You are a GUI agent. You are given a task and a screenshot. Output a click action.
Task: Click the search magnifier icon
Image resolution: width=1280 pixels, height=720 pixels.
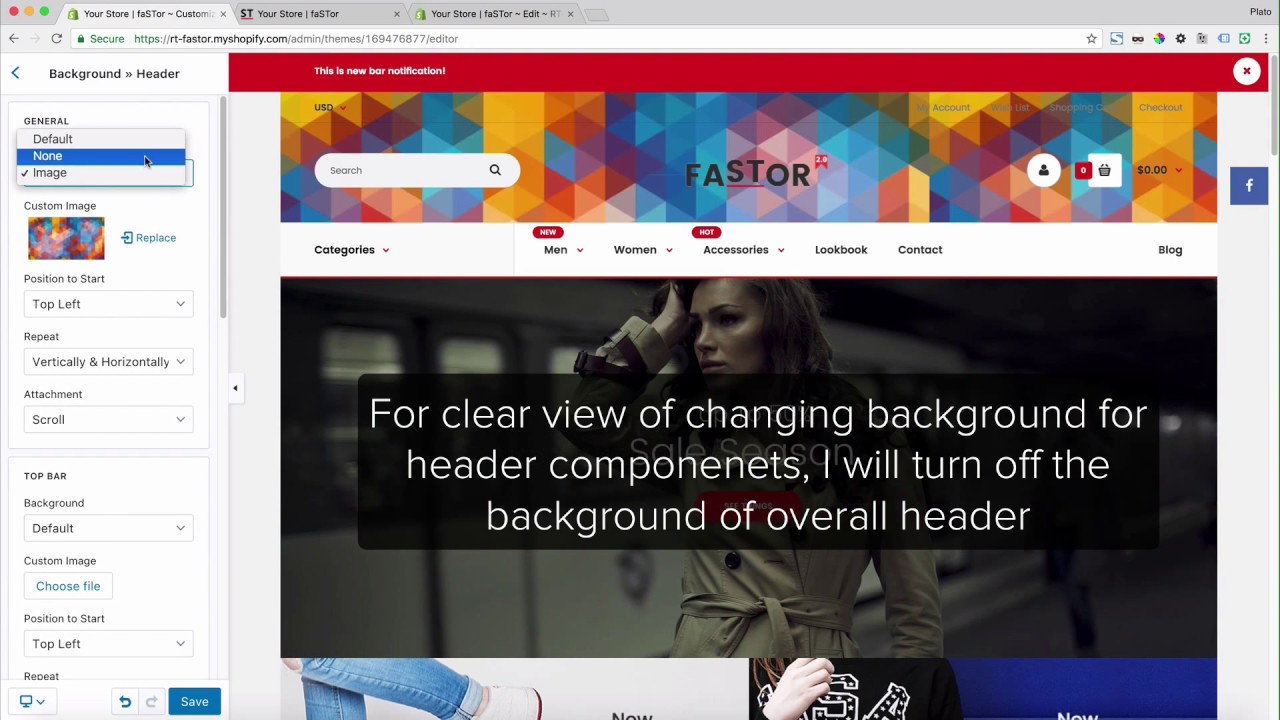point(495,170)
